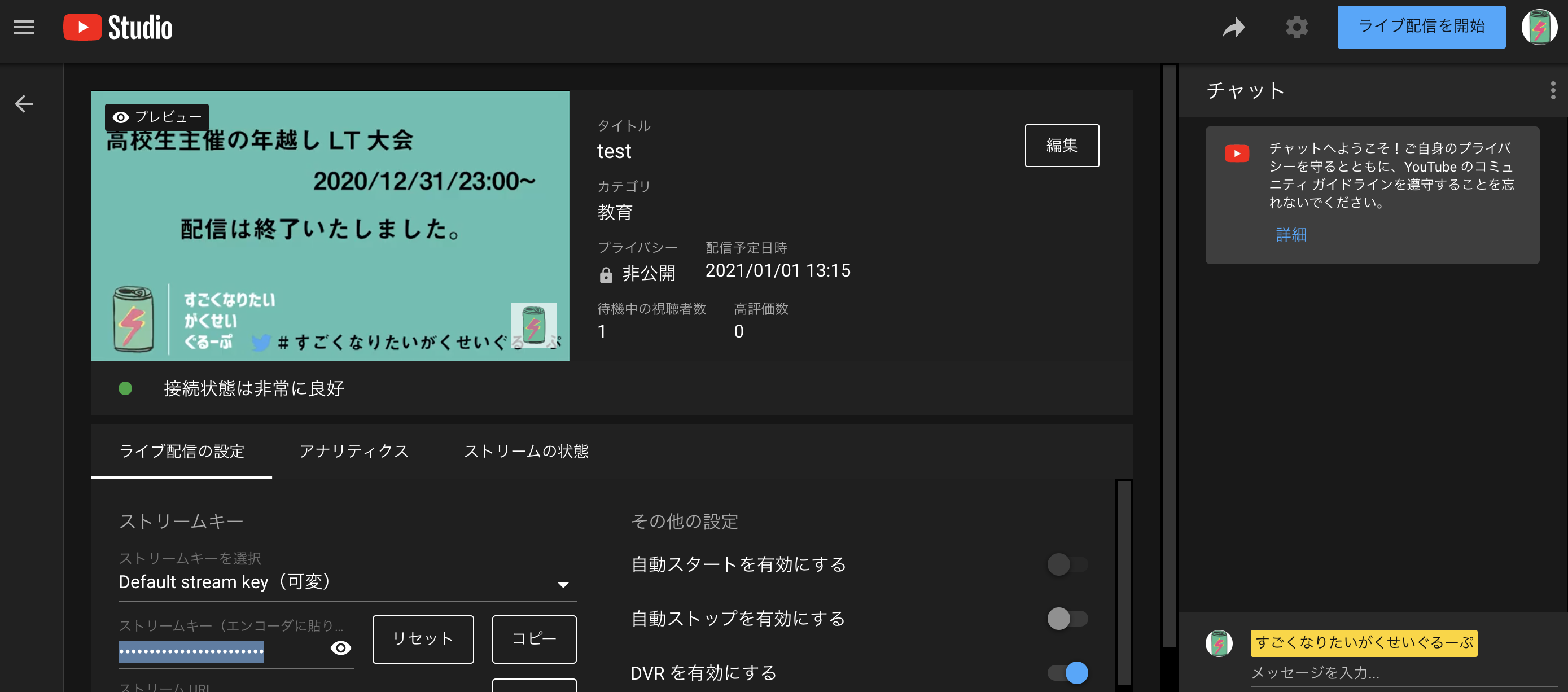This screenshot has height=692, width=1568.
Task: Open the settings gear icon
Action: pyautogui.click(x=1297, y=28)
